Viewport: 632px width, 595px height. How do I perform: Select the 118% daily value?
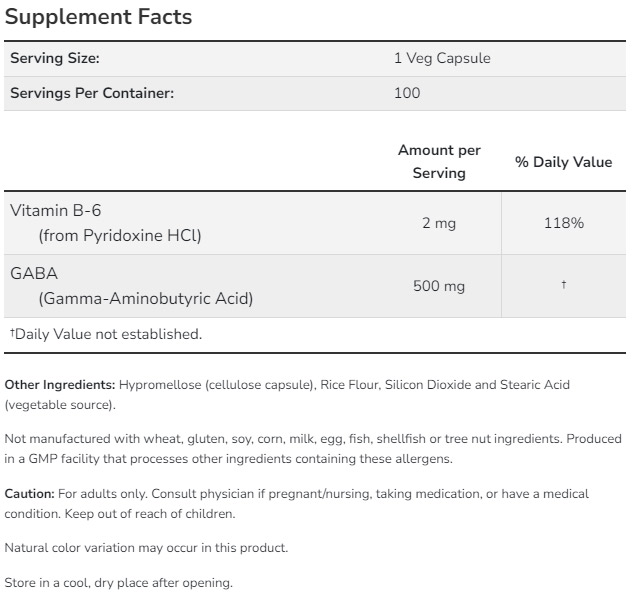564,223
